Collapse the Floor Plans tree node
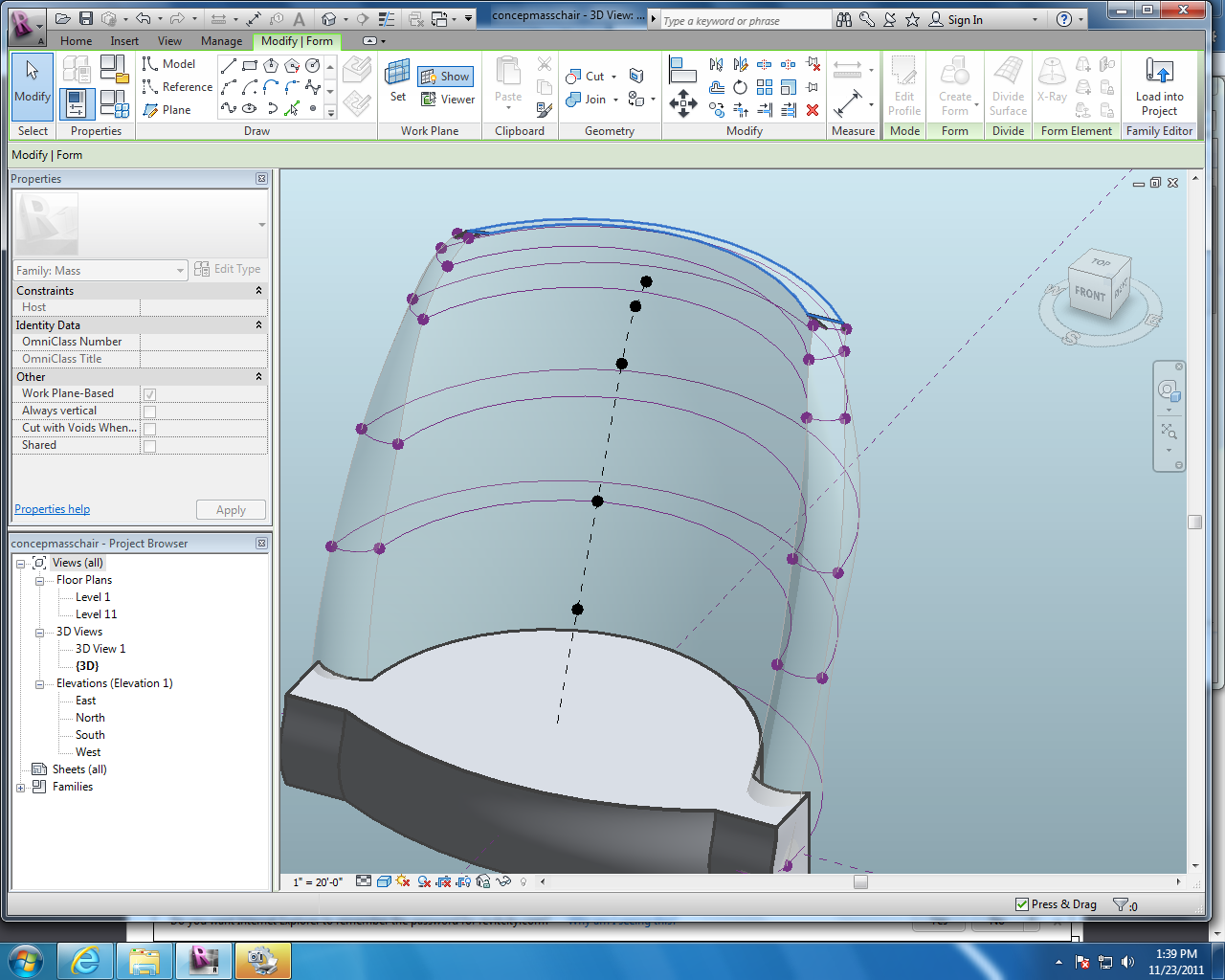The height and width of the screenshot is (980, 1225). [40, 581]
